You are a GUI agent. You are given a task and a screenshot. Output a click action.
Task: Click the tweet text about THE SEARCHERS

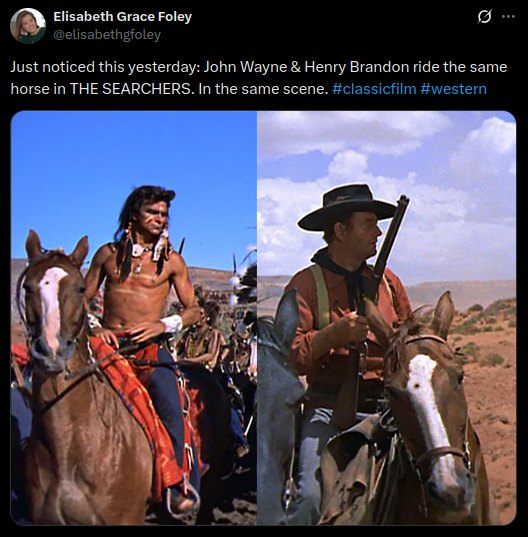(259, 78)
